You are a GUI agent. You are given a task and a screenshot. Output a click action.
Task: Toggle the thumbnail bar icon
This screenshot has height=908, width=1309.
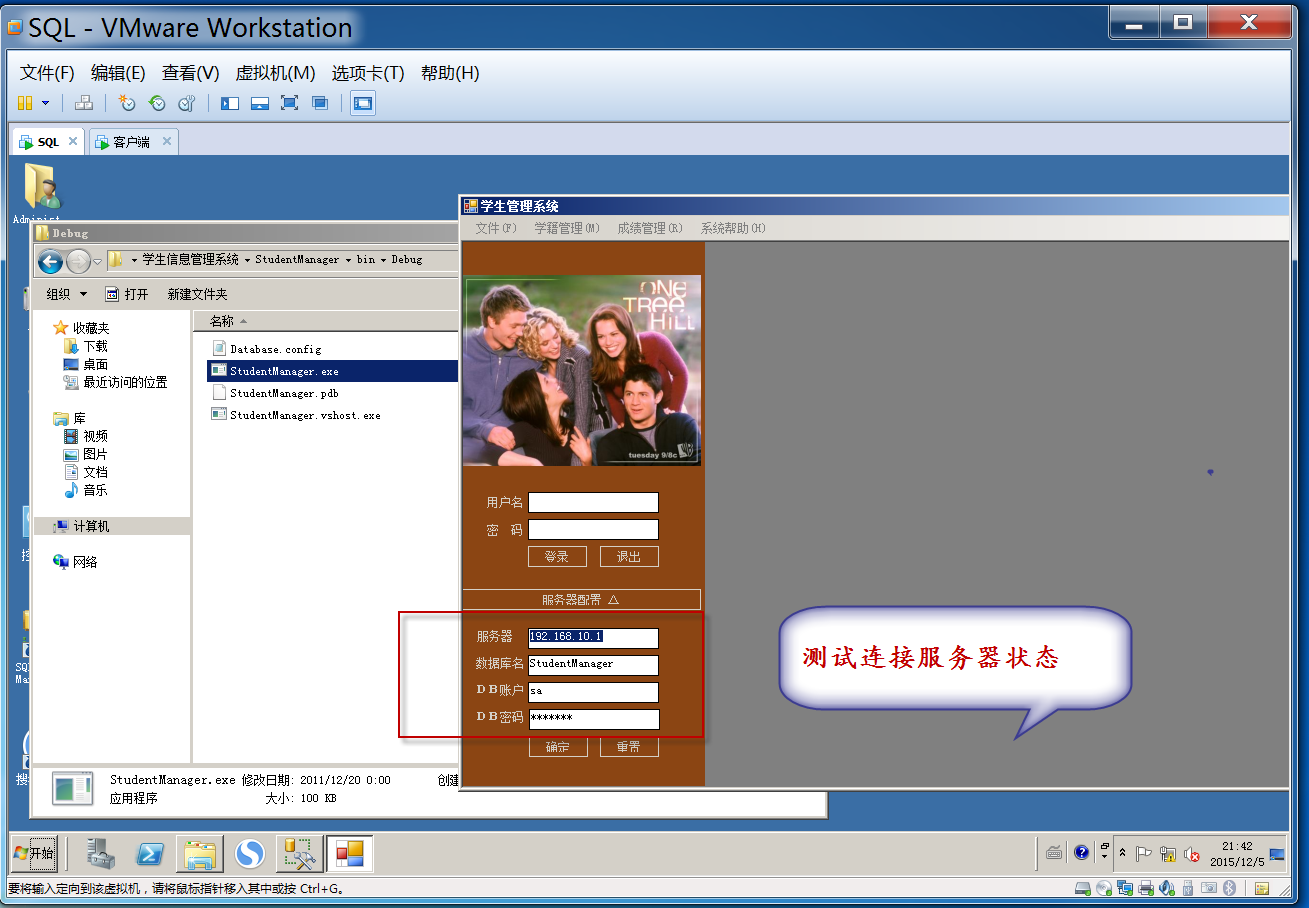[x=260, y=103]
